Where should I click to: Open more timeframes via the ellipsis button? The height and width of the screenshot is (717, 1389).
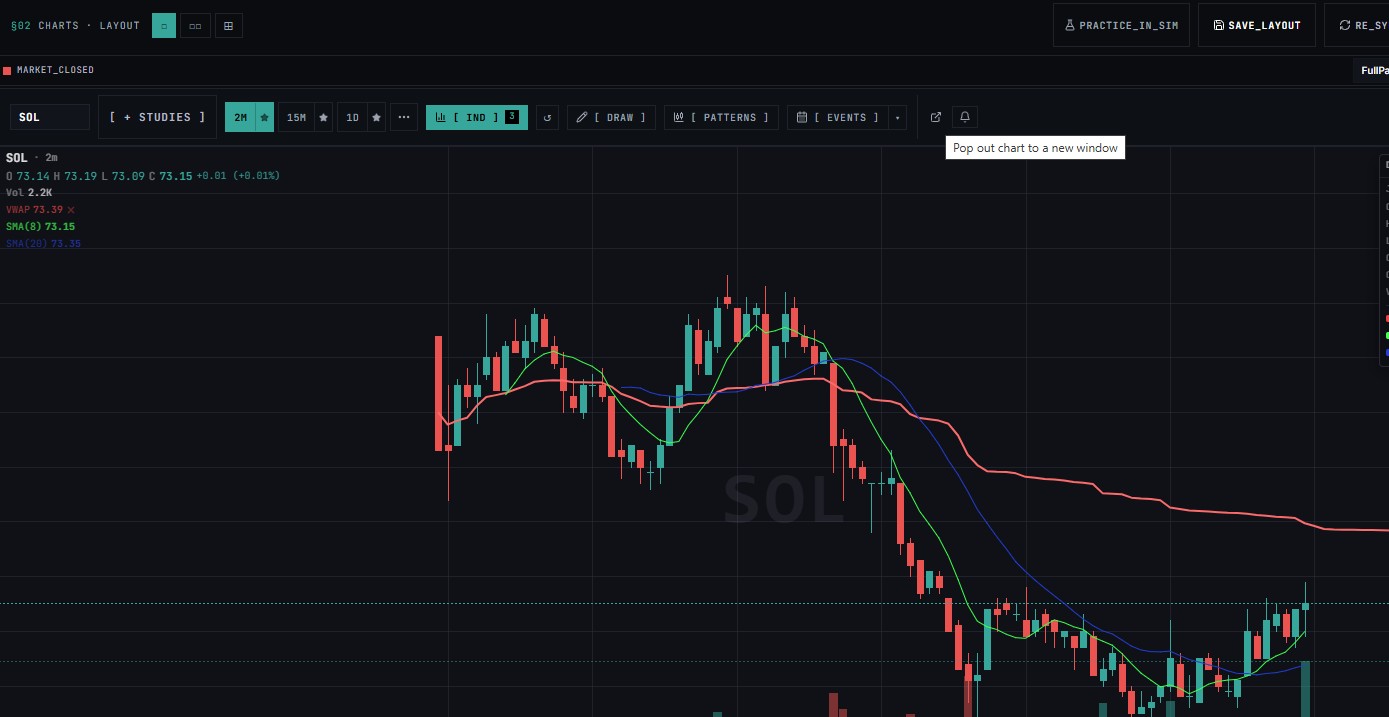click(x=404, y=117)
